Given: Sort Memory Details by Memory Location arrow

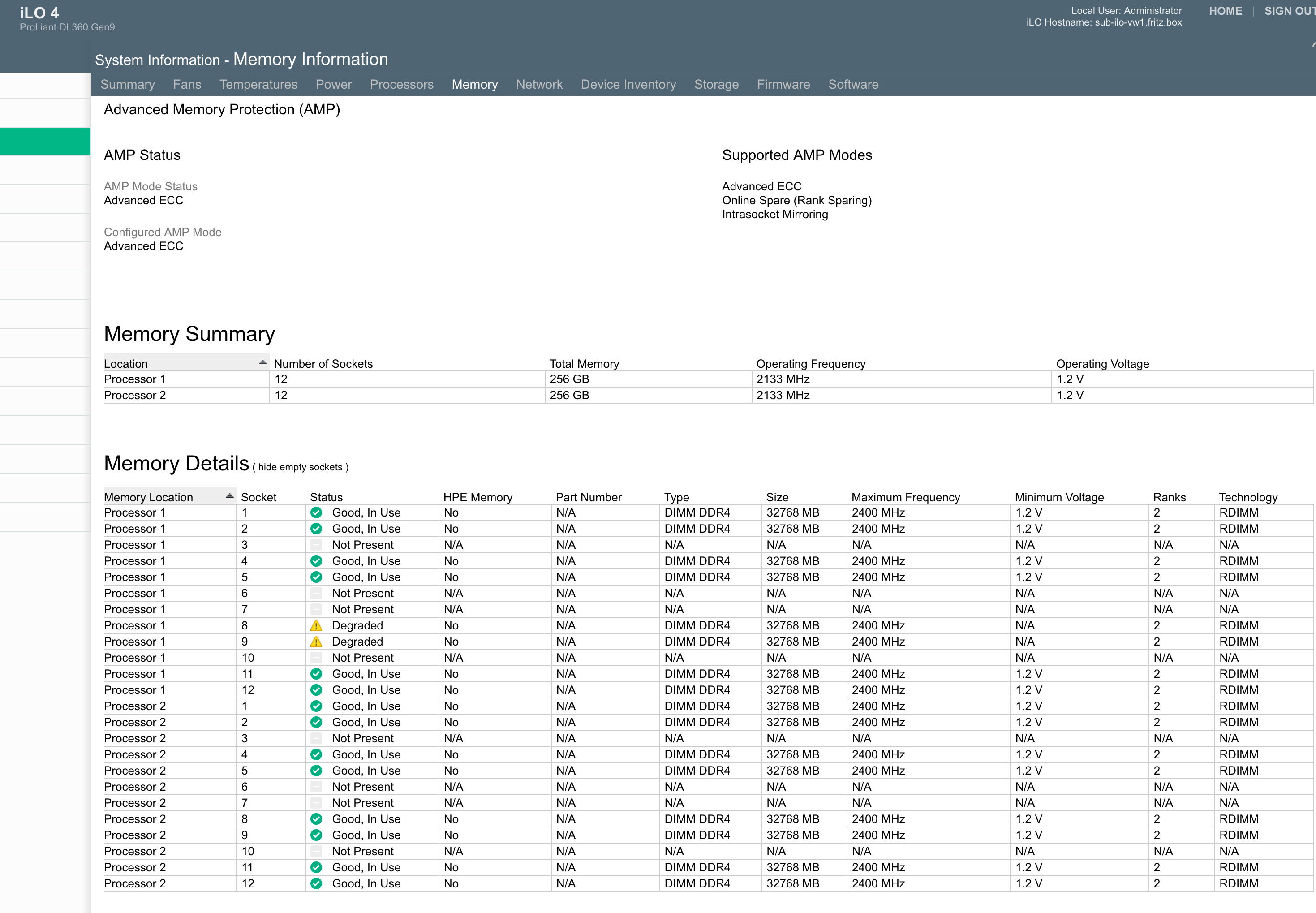Looking at the screenshot, I should 229,496.
